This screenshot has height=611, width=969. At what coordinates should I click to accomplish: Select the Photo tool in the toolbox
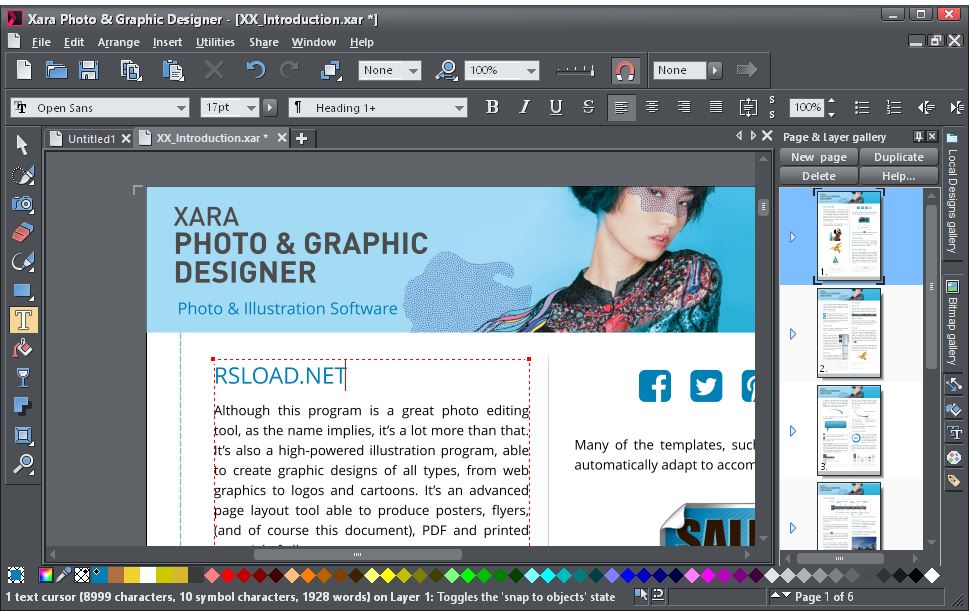22,204
